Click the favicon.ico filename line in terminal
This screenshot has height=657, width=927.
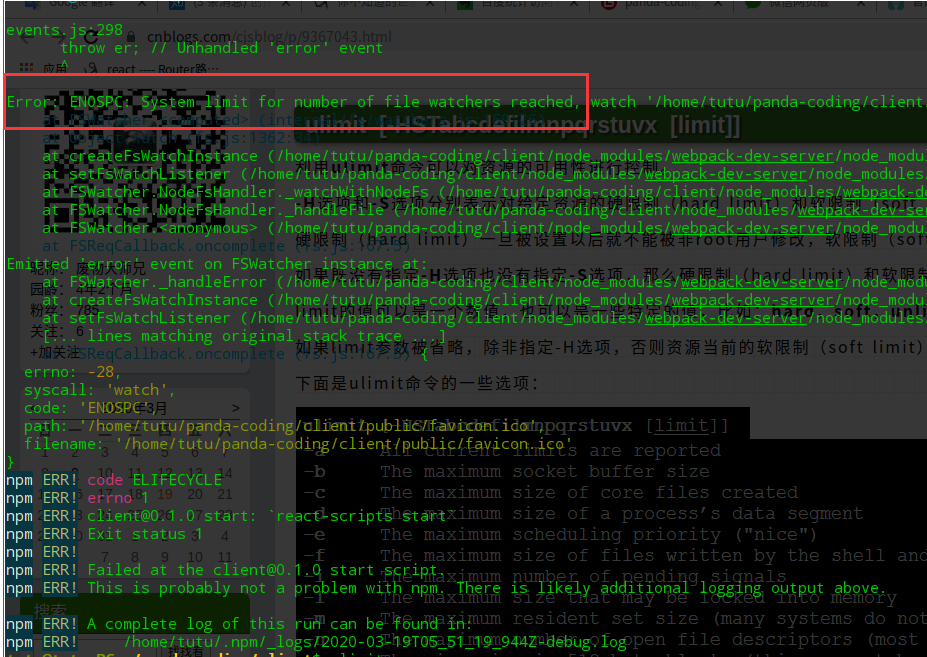[298, 444]
